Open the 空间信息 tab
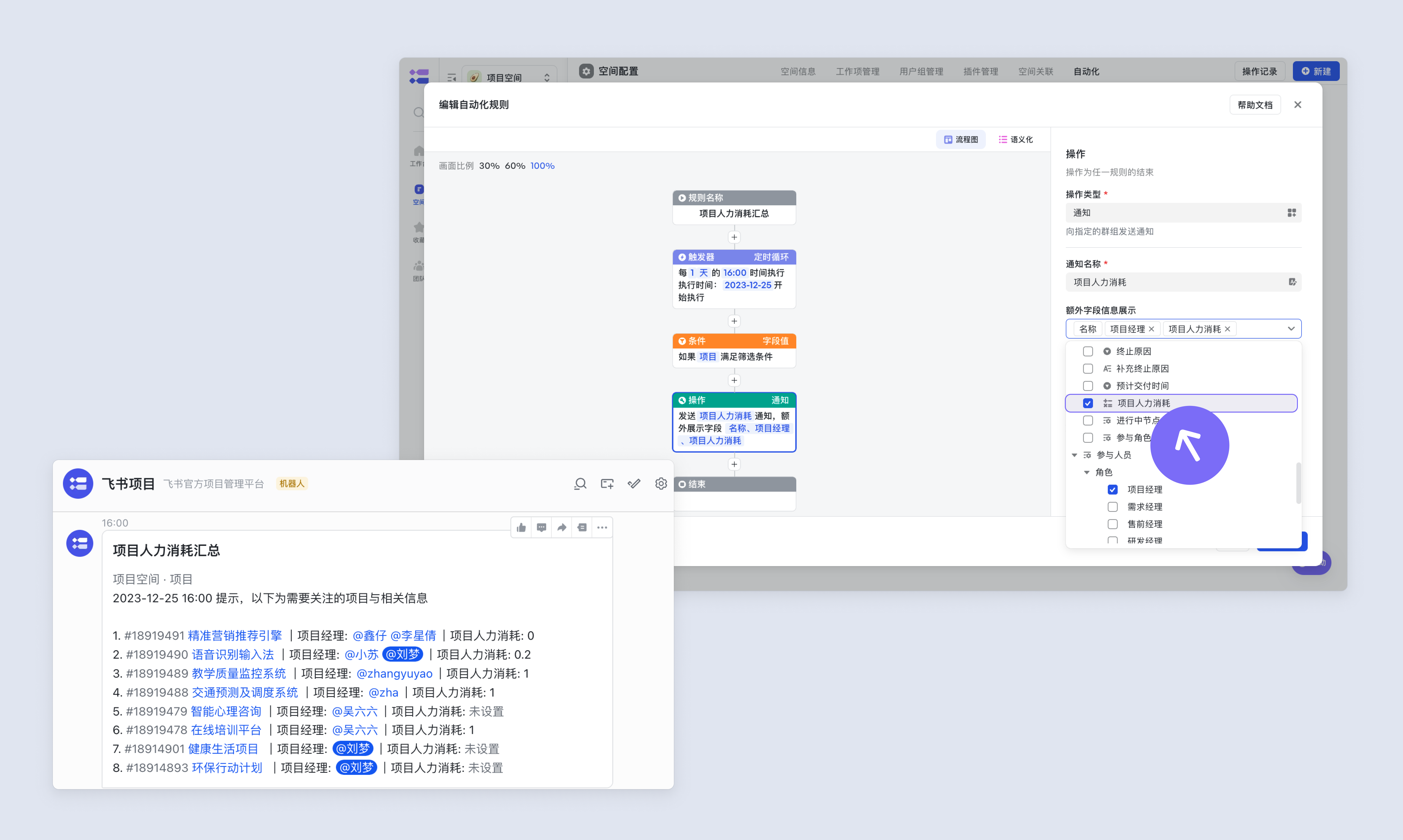Screen dimensions: 1403x840 (x=798, y=71)
